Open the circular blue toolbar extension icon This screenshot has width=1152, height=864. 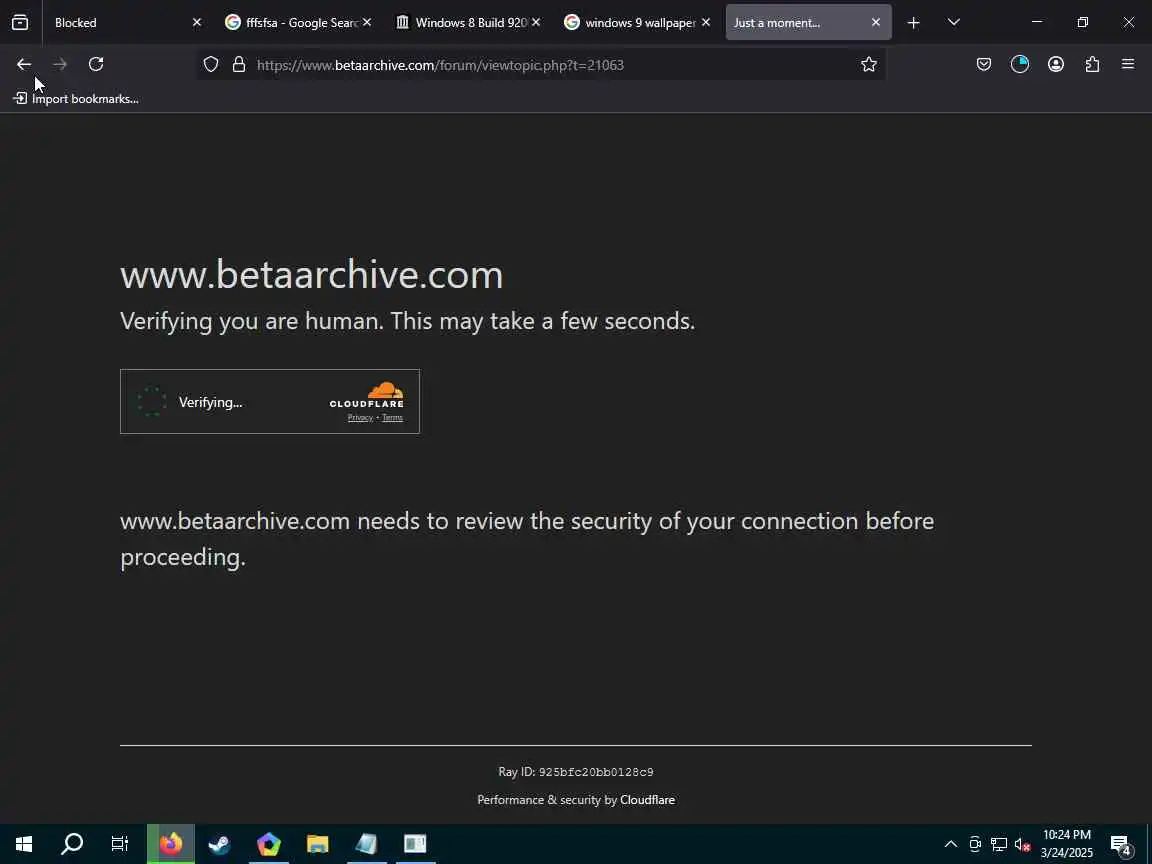click(1020, 65)
